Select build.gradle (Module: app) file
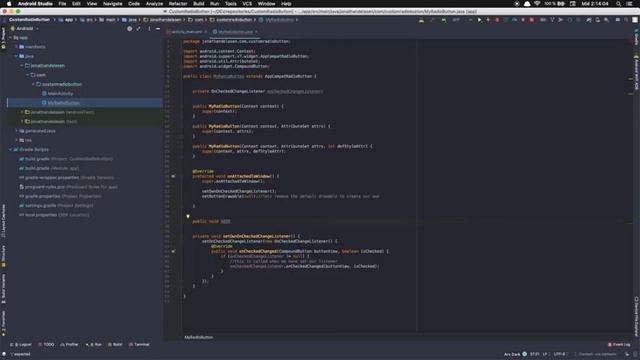 coord(49,168)
